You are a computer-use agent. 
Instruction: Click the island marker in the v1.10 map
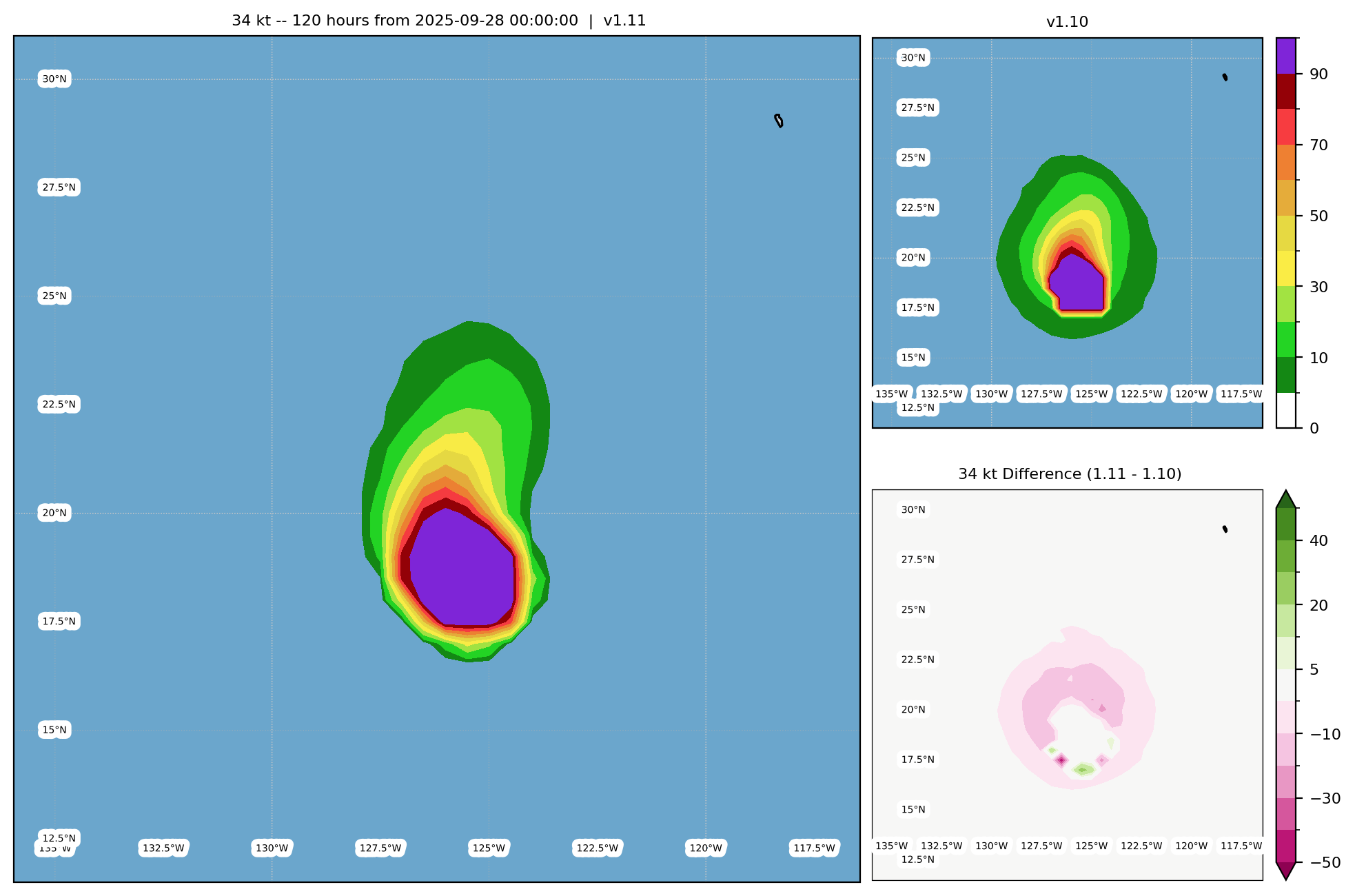click(1225, 77)
